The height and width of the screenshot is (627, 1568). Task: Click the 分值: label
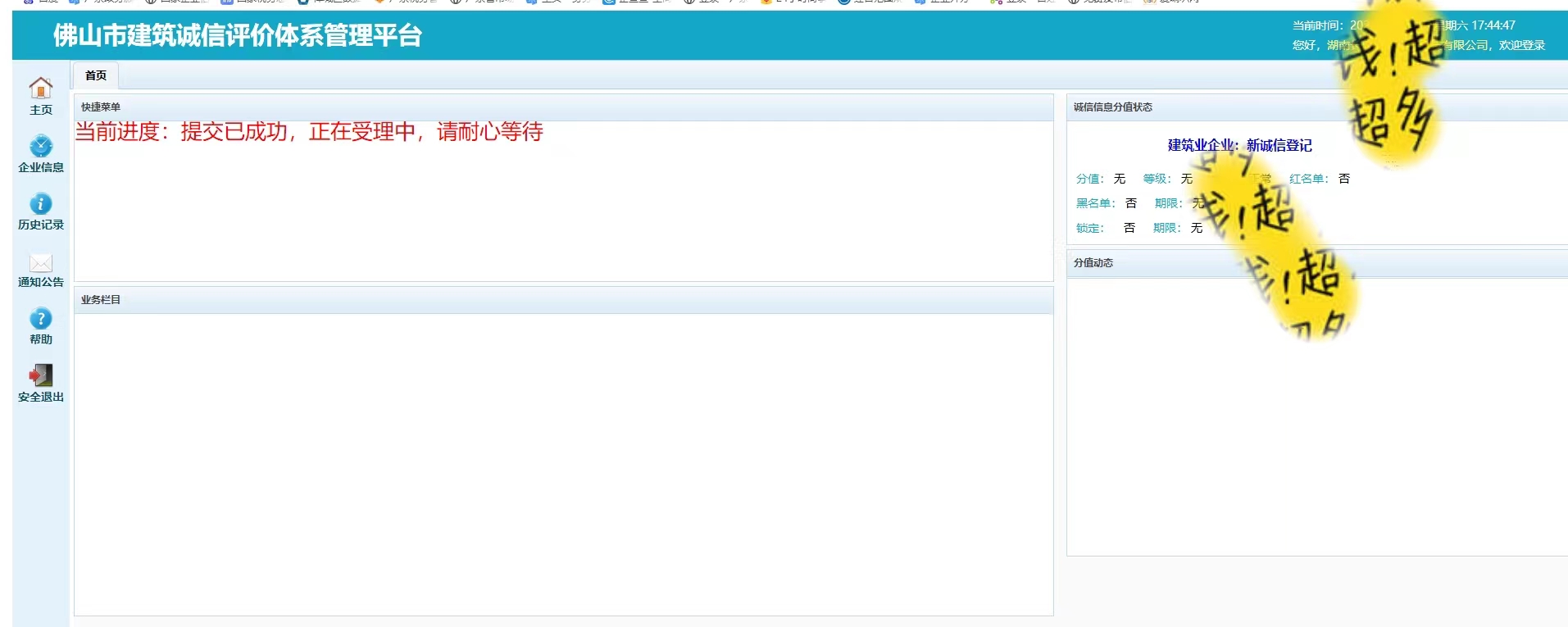[x=1090, y=179]
